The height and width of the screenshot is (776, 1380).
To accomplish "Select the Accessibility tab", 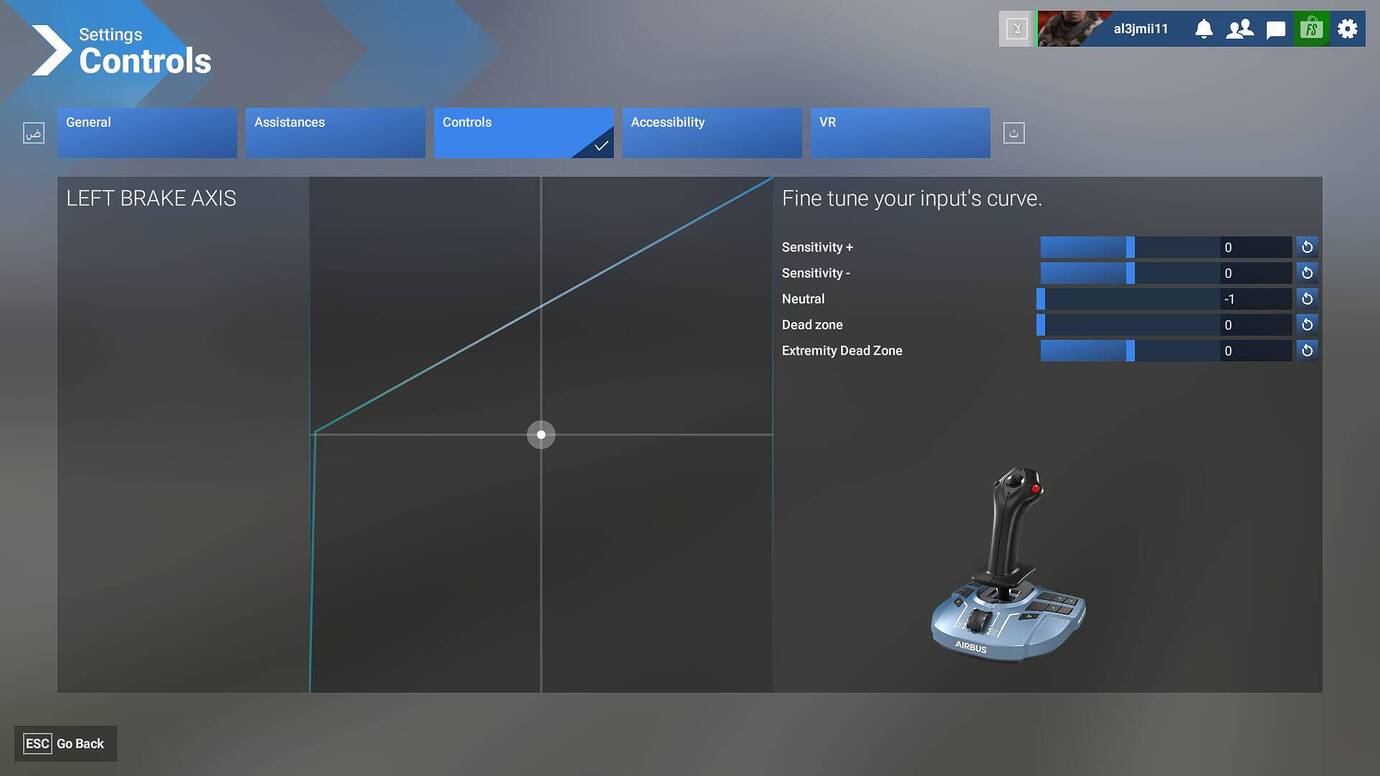I will pyautogui.click(x=711, y=133).
